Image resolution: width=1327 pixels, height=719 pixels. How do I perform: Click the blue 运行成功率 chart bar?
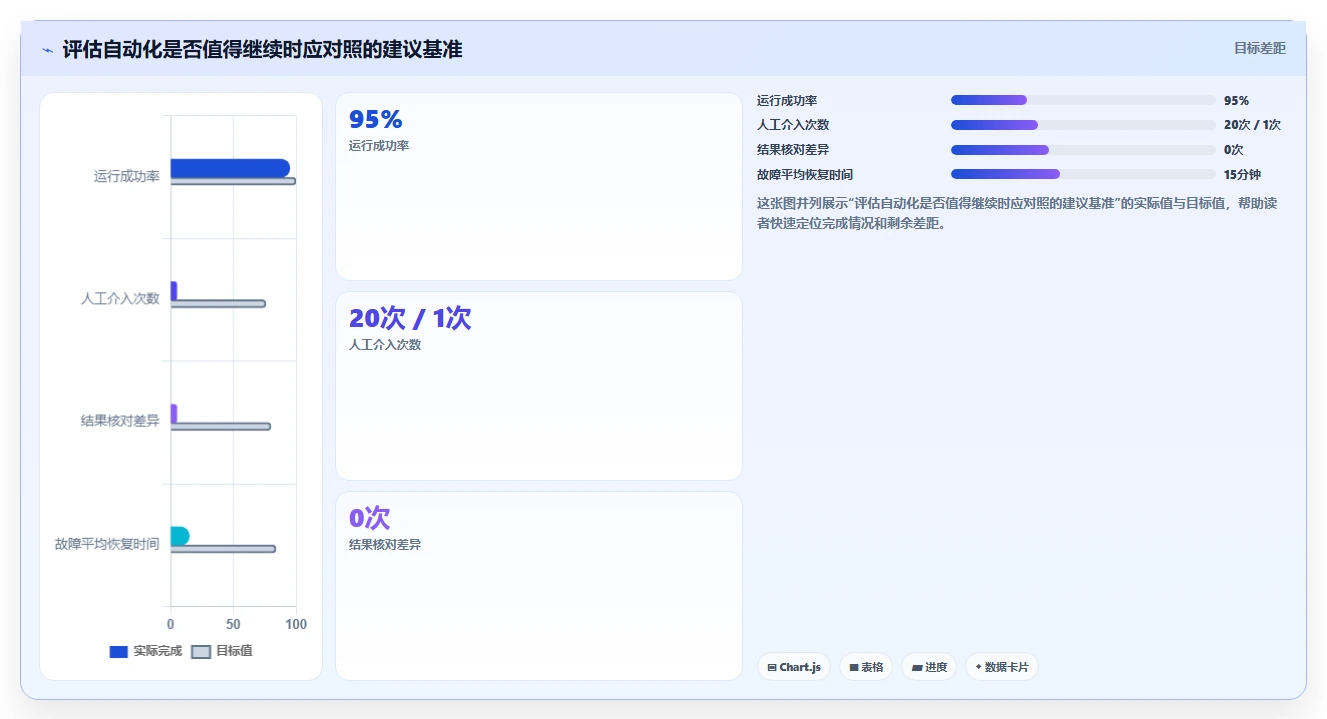(x=230, y=168)
